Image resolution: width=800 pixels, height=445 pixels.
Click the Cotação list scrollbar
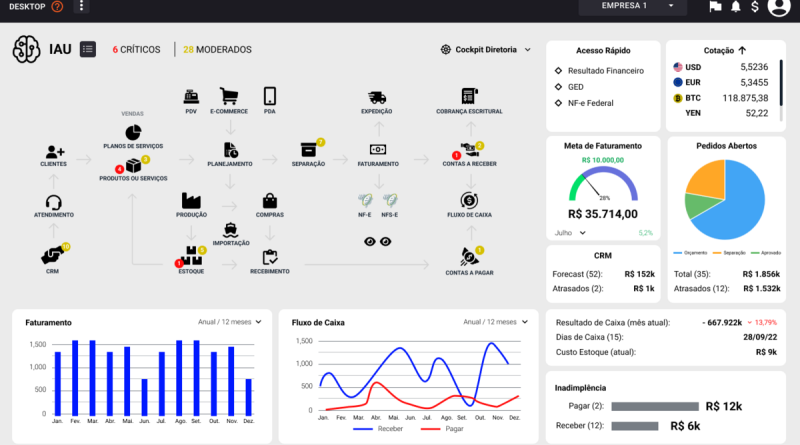pyautogui.click(x=781, y=90)
